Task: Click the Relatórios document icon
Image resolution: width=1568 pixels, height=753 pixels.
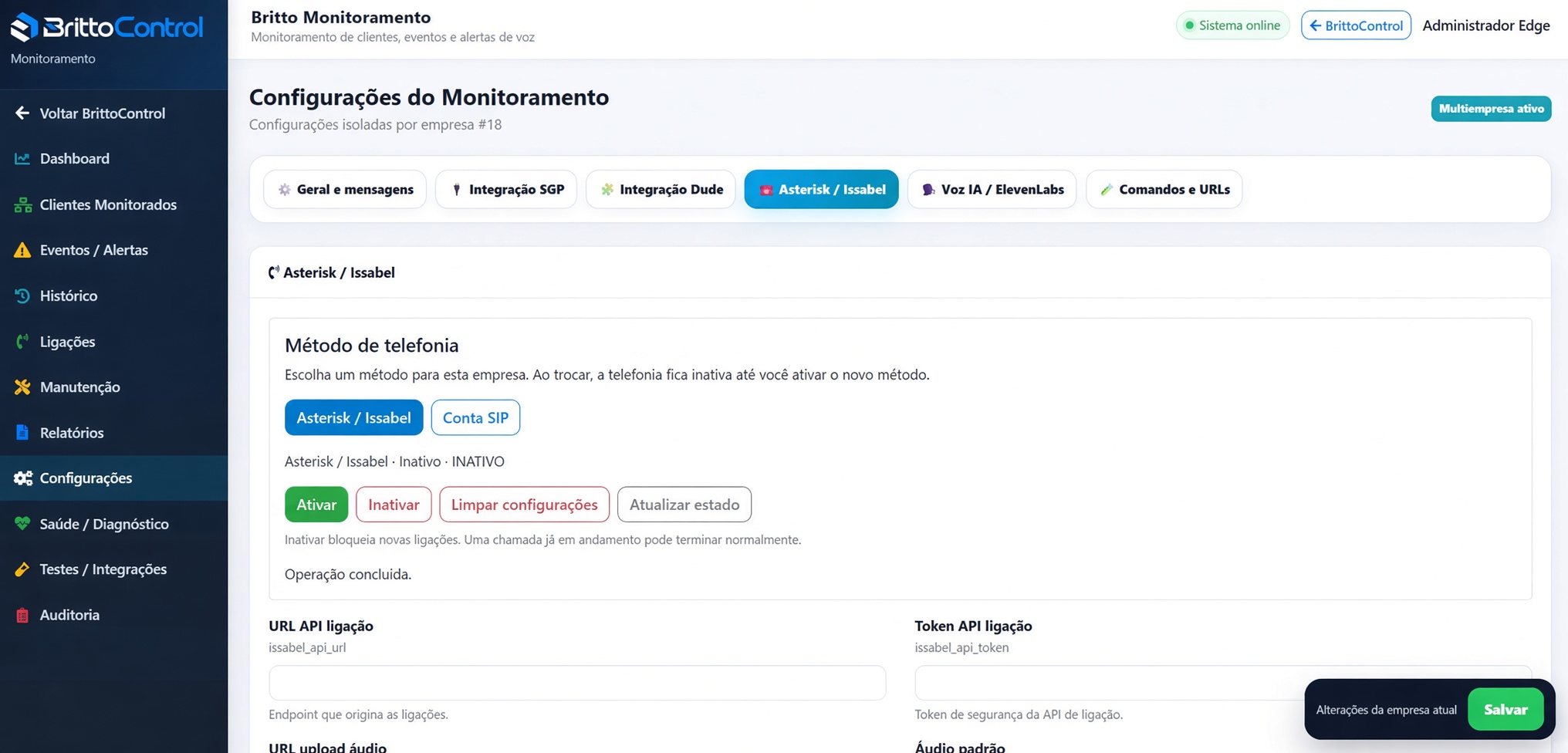Action: (x=22, y=432)
